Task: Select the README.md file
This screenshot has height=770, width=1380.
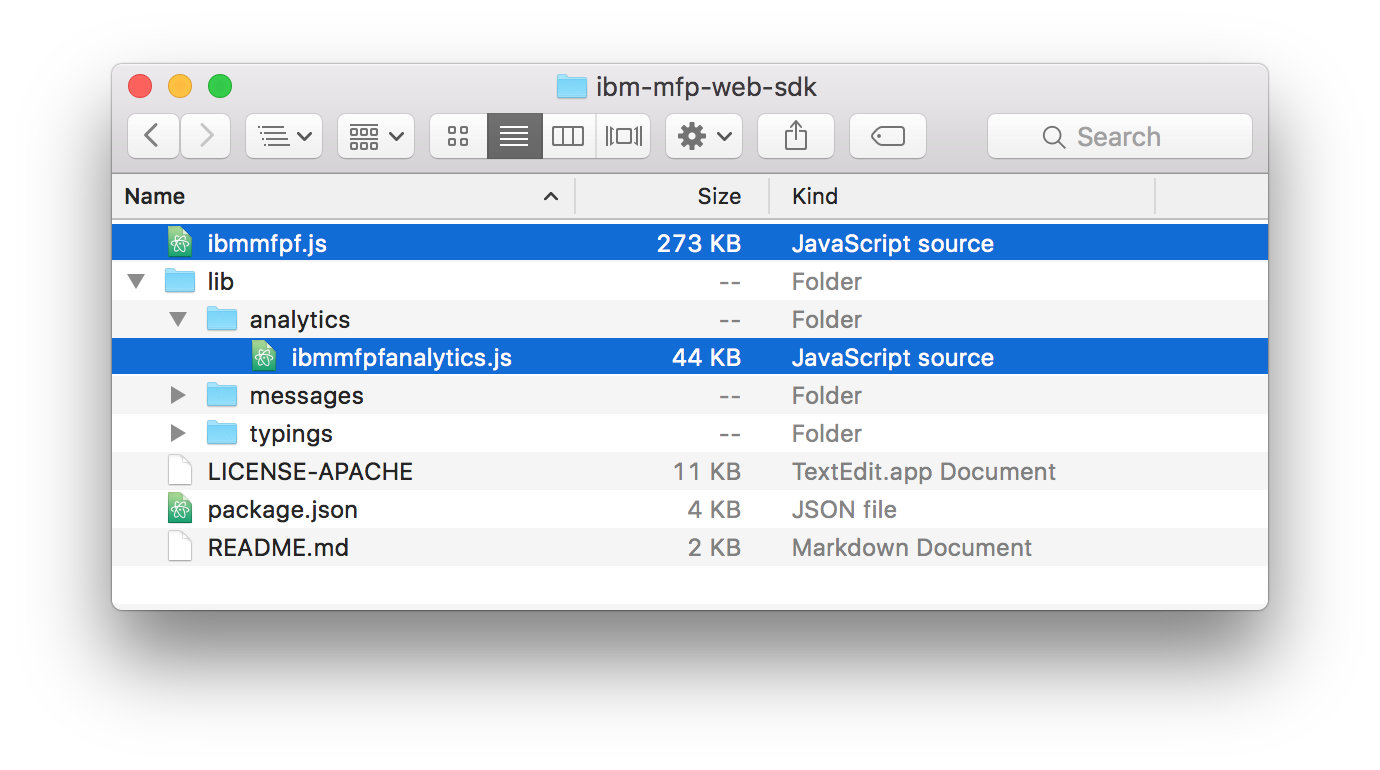Action: 278,548
